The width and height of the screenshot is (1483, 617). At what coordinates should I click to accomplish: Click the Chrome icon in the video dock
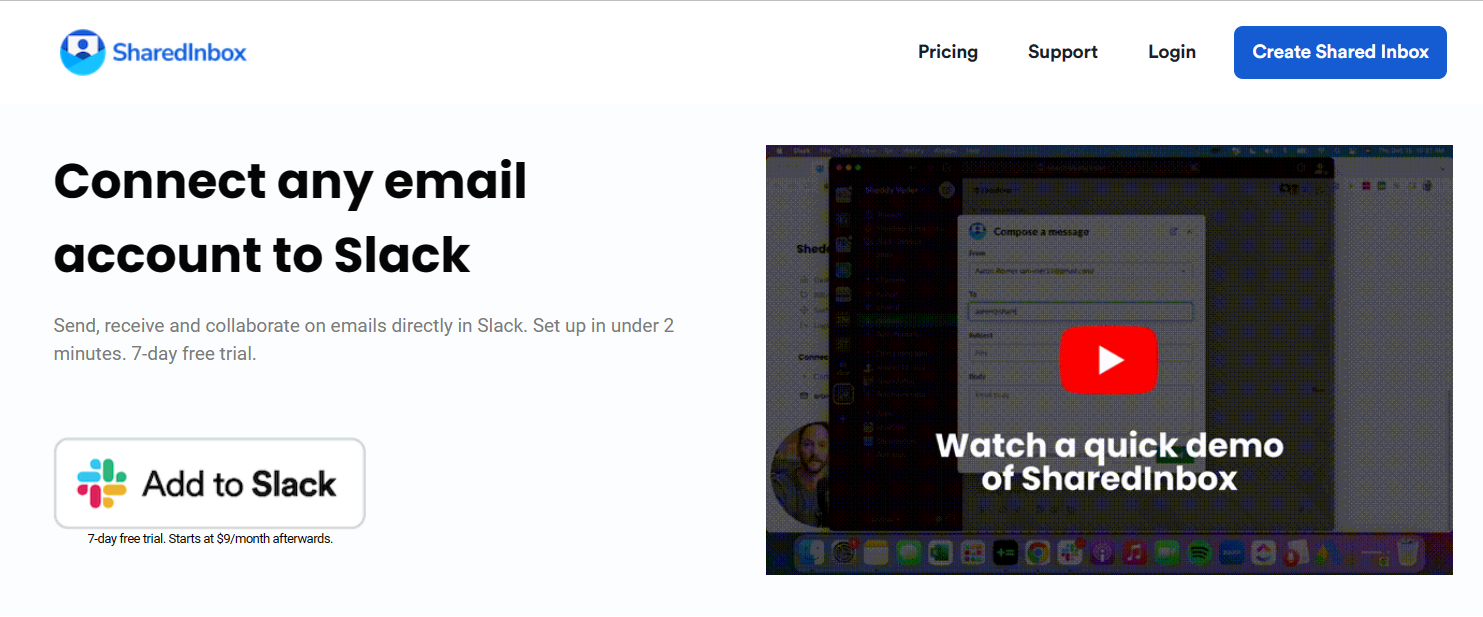click(x=1037, y=552)
